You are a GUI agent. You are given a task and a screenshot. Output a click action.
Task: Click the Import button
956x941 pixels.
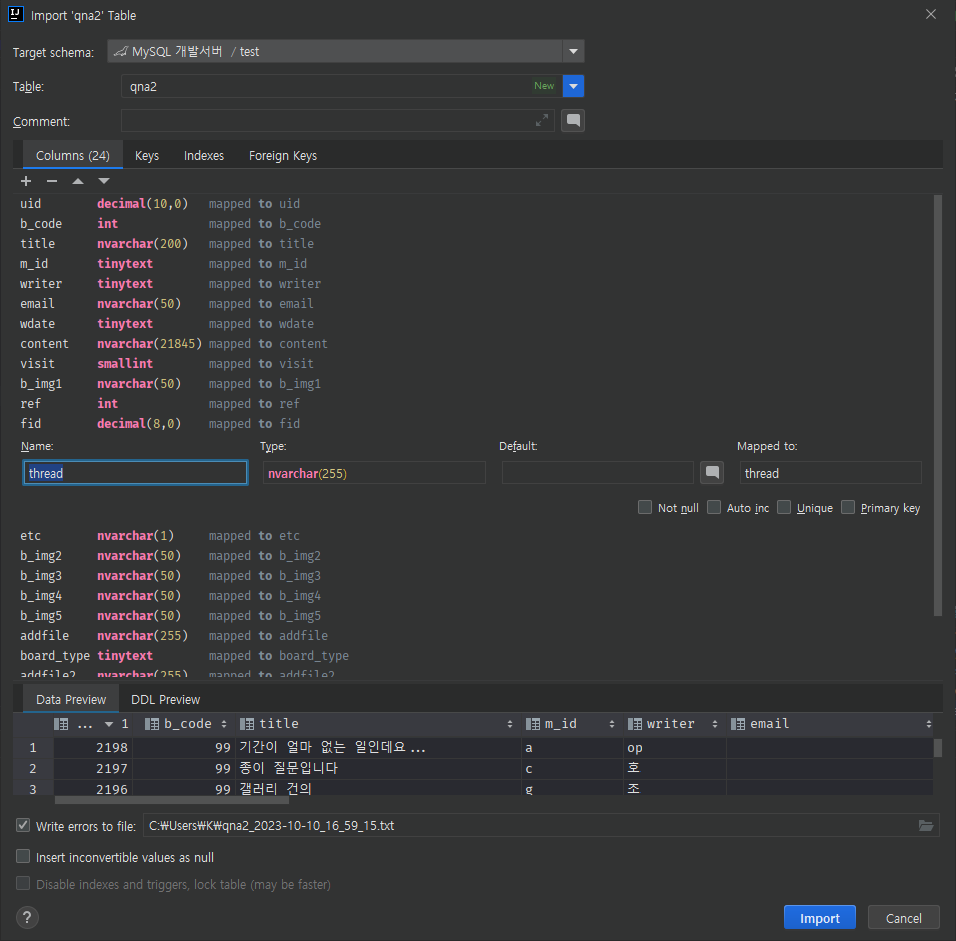[819, 917]
